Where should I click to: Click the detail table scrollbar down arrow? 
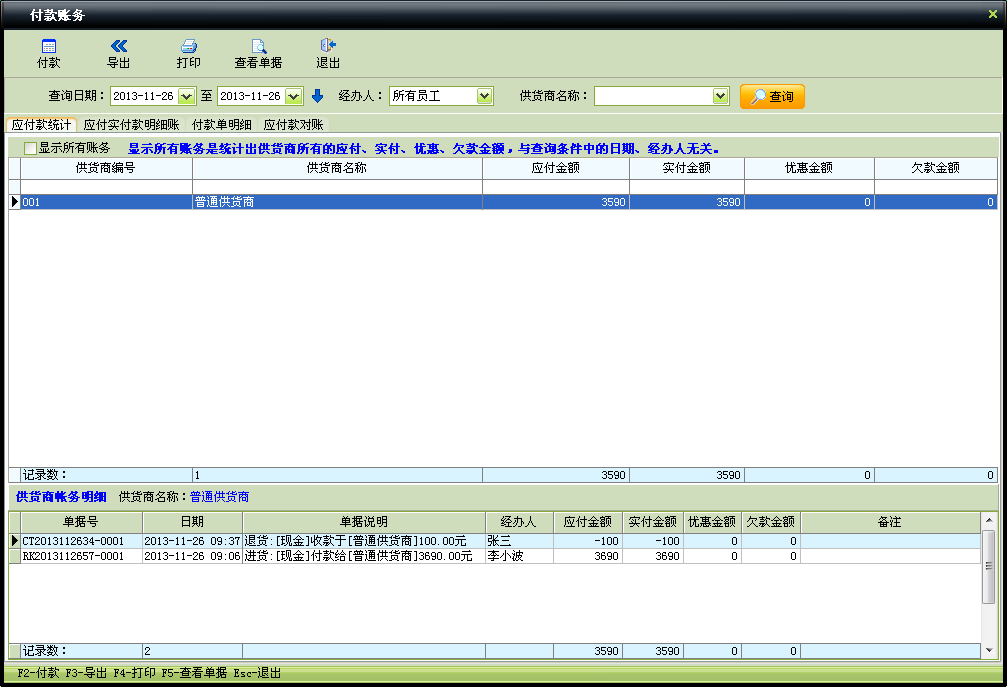[989, 650]
